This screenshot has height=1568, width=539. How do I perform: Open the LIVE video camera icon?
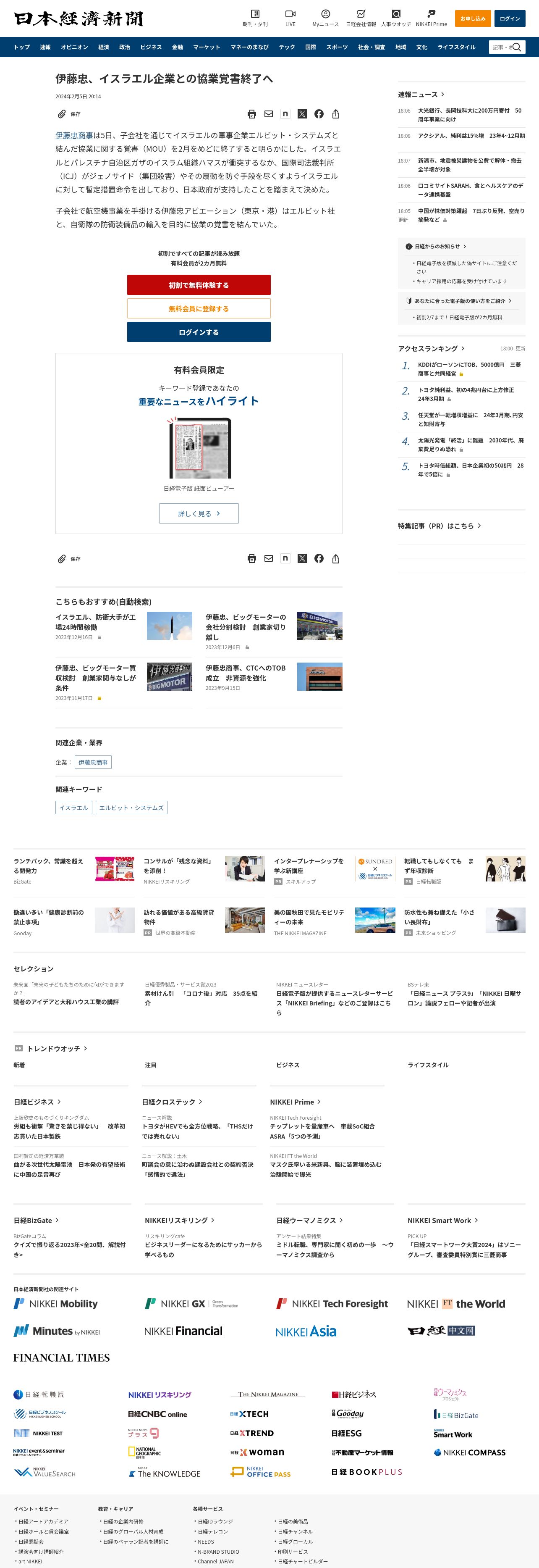coord(290,14)
